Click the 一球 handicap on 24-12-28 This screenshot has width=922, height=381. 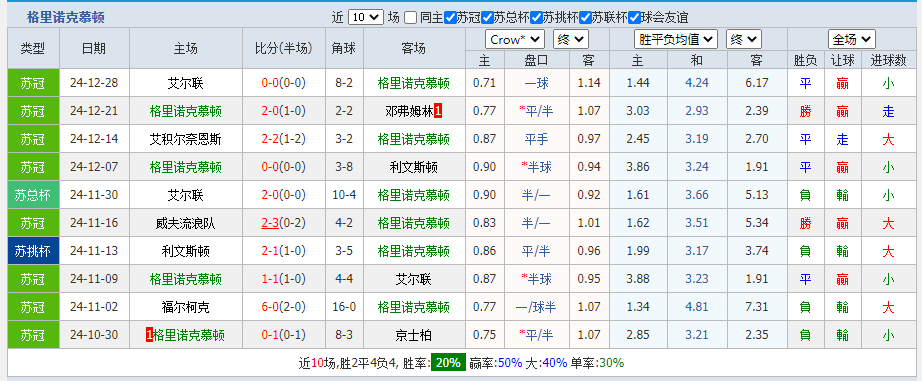[536, 83]
